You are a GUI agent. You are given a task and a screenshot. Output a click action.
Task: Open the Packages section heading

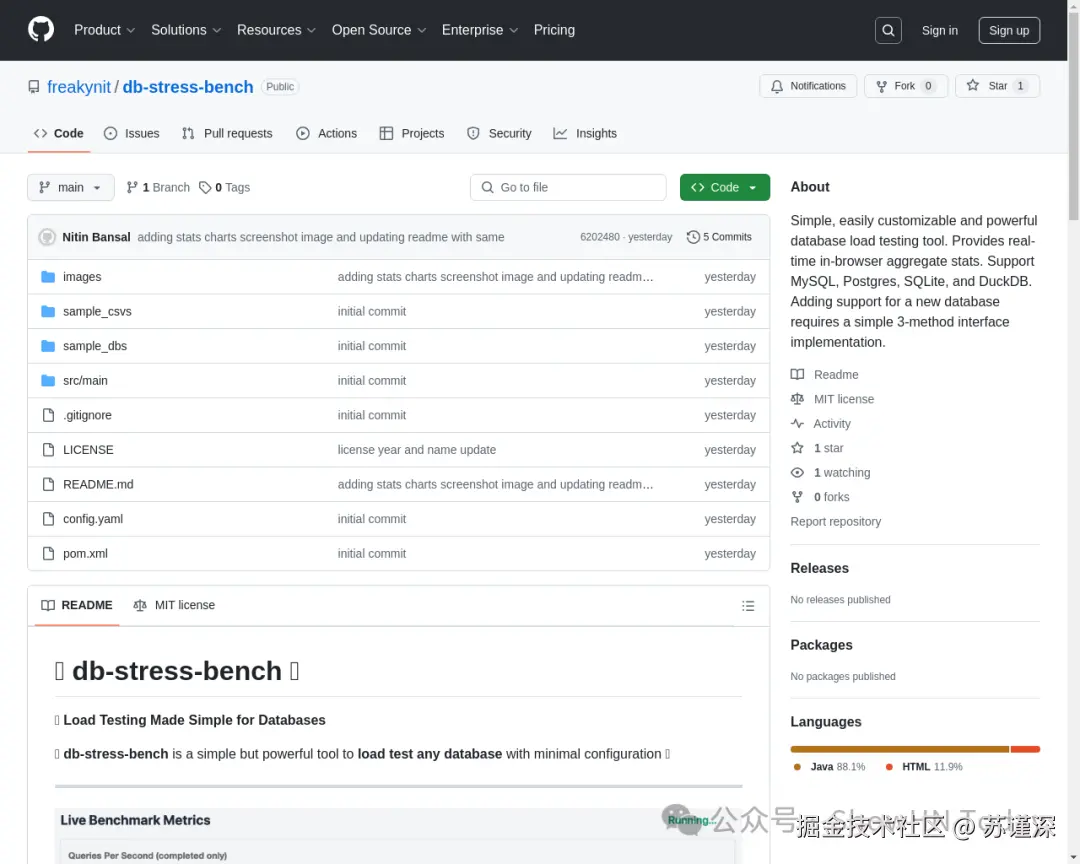(821, 645)
